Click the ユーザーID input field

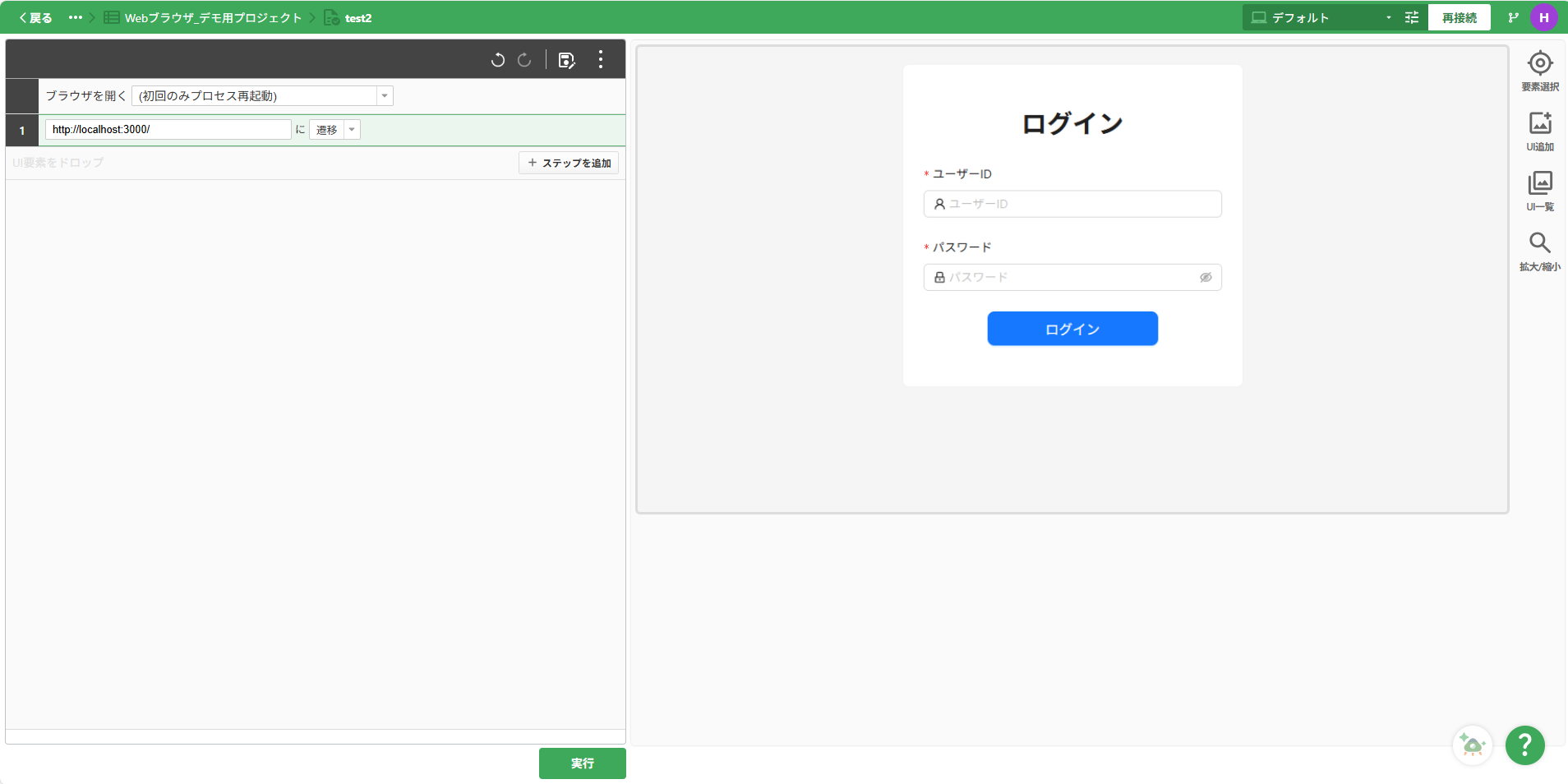point(1072,204)
